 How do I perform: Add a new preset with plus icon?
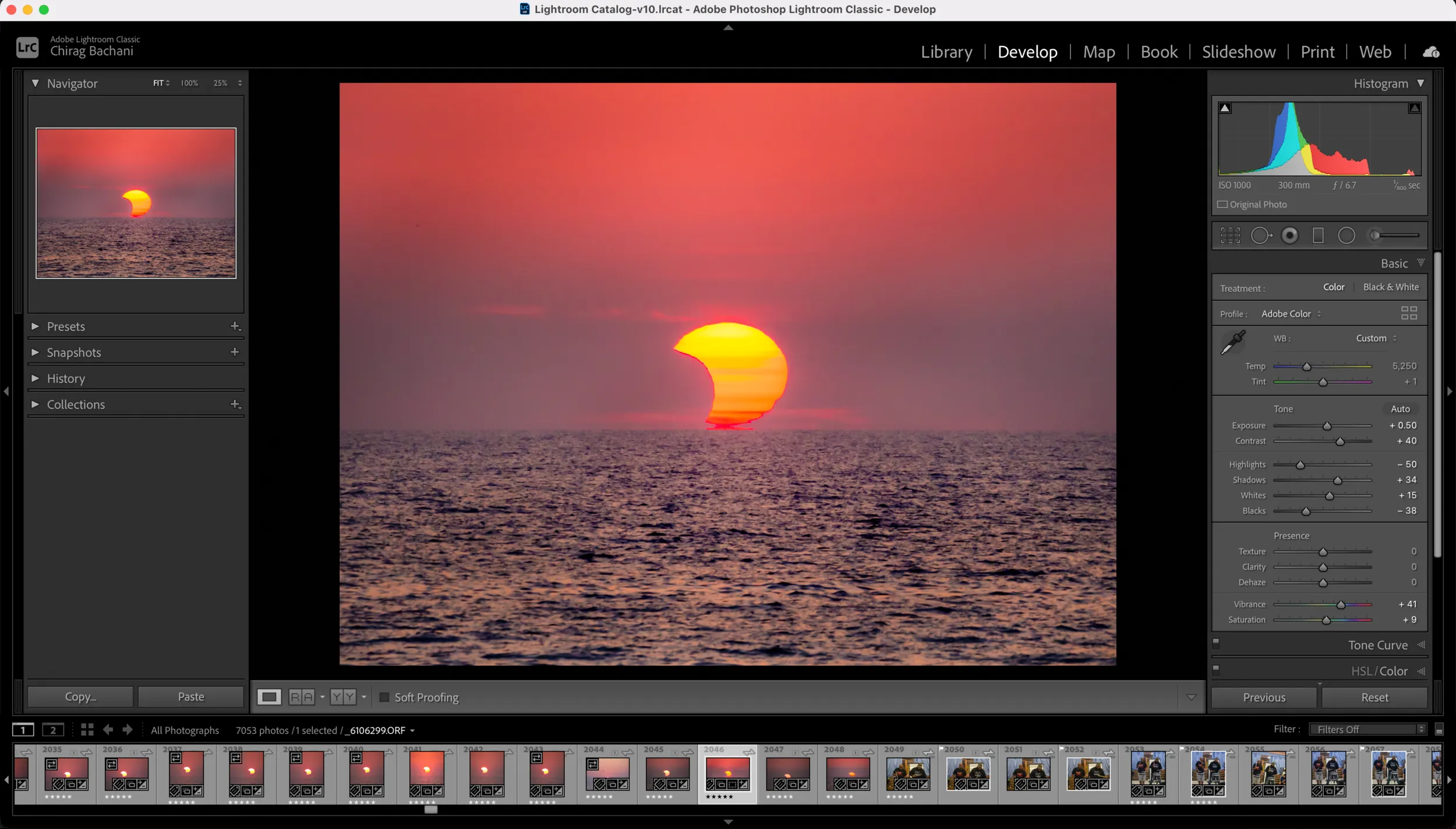tap(235, 326)
